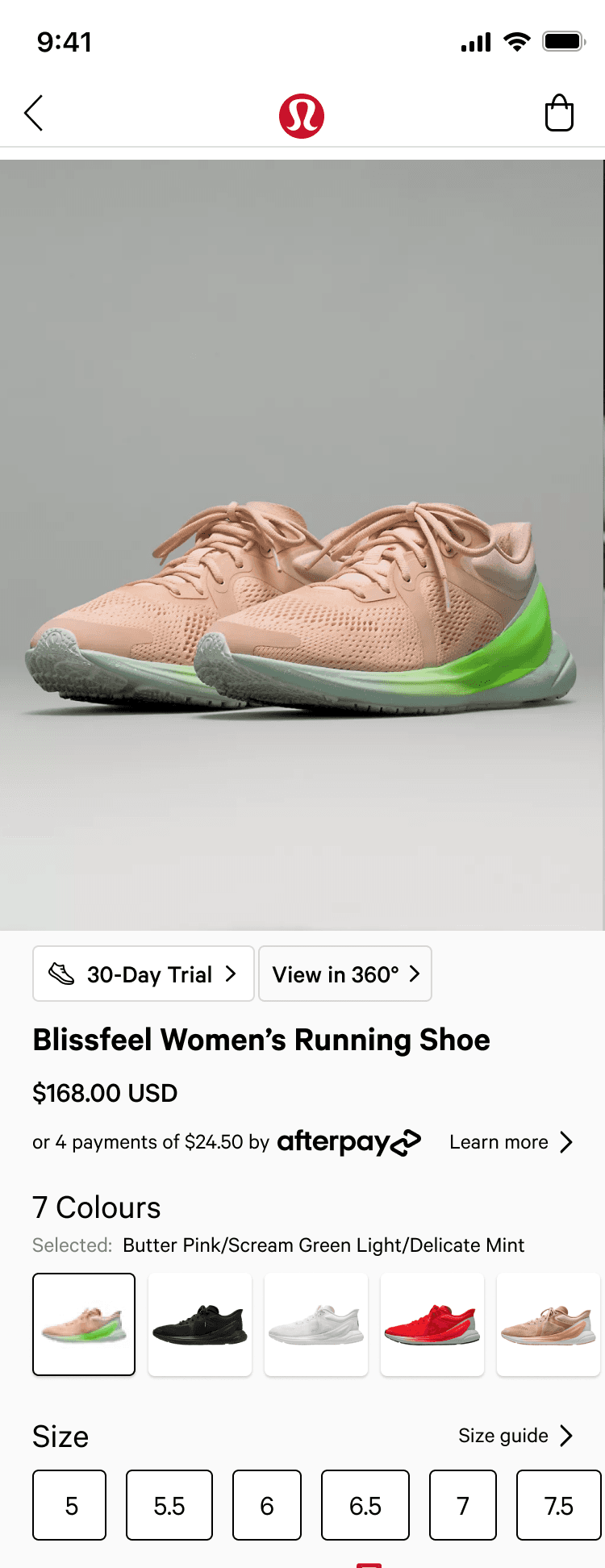This screenshot has height=1568, width=605.
Task: Open the 30-Day Trial chevron
Action: [231, 974]
